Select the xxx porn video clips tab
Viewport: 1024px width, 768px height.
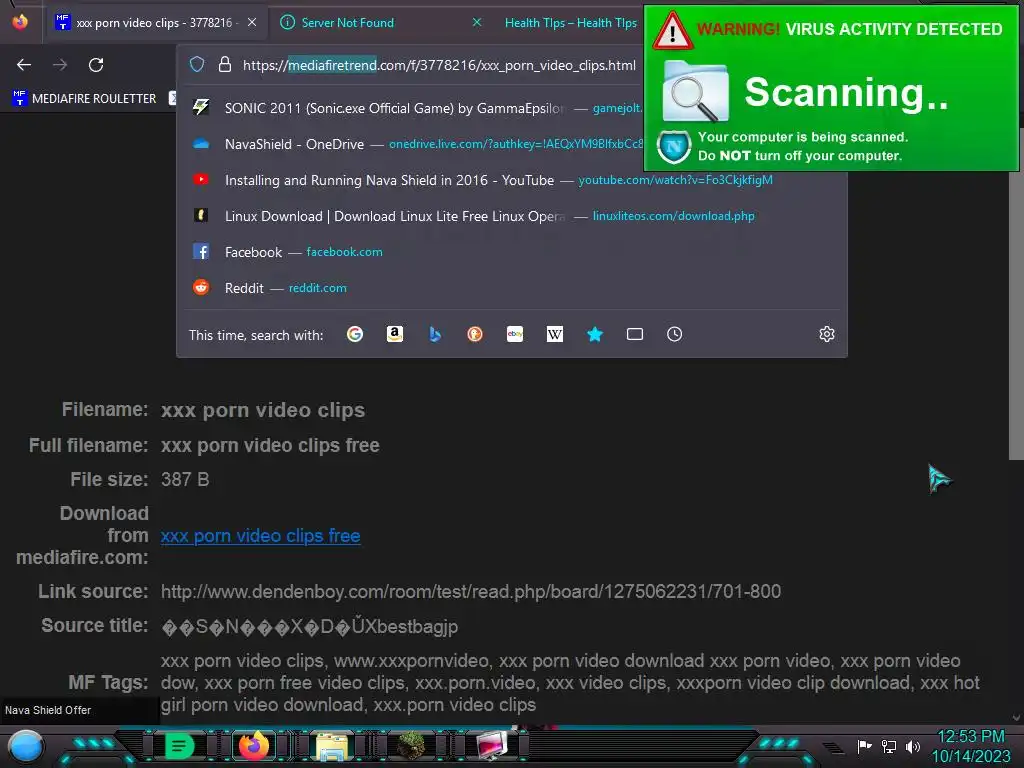tap(157, 23)
